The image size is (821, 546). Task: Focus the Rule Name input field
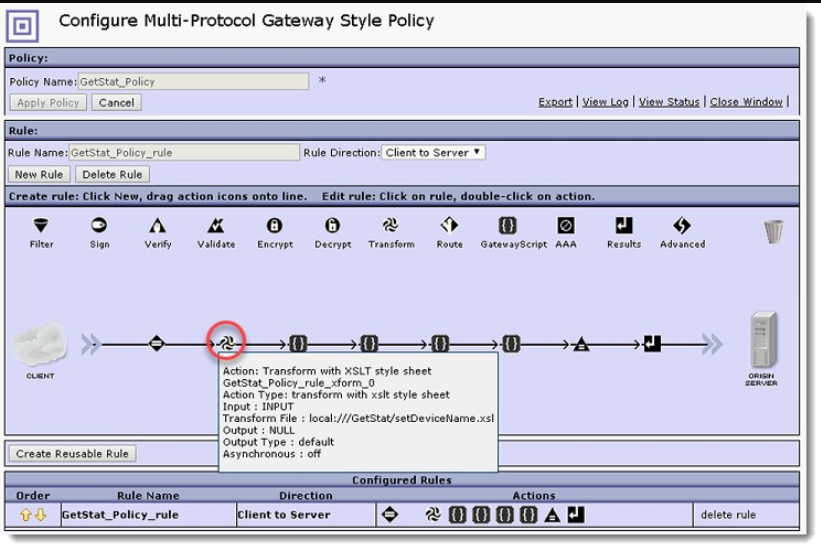(x=184, y=152)
